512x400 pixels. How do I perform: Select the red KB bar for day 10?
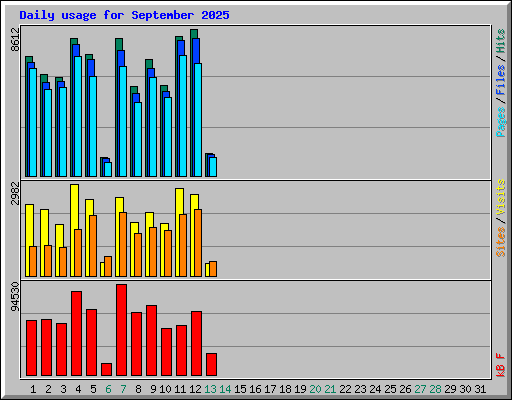tap(166, 352)
